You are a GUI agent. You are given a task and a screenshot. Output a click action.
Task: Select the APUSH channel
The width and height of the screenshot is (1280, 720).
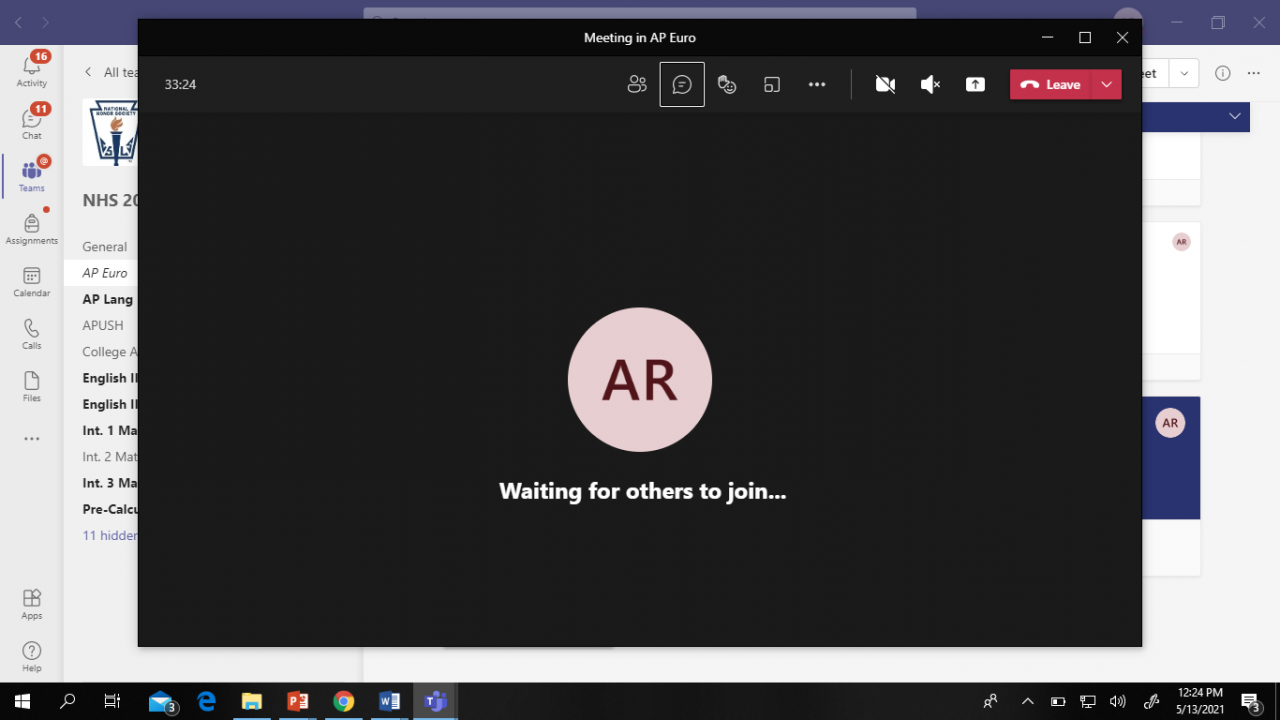pos(103,325)
